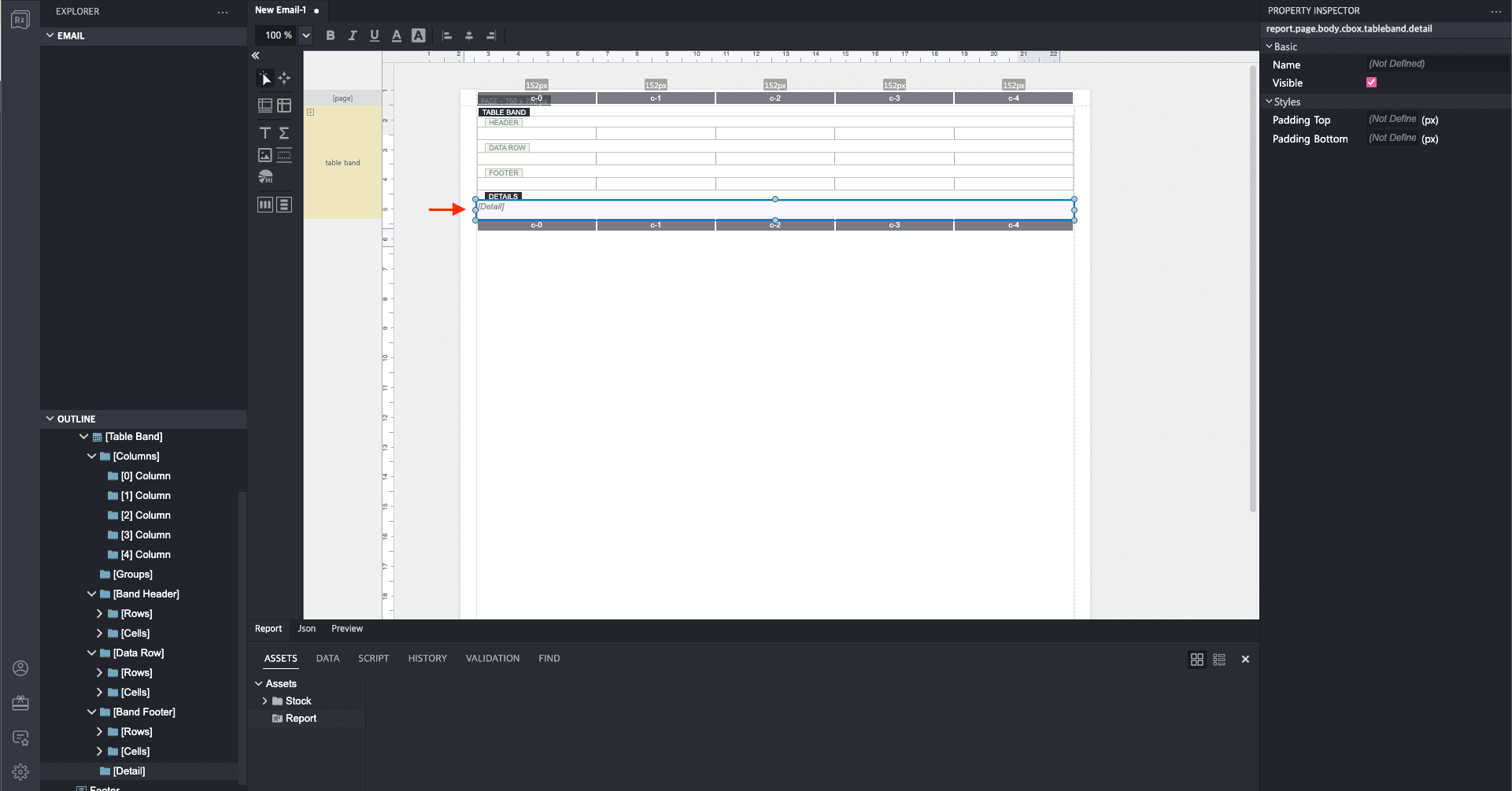Switch assets panel to list view
The image size is (1512, 791).
[x=1219, y=660]
